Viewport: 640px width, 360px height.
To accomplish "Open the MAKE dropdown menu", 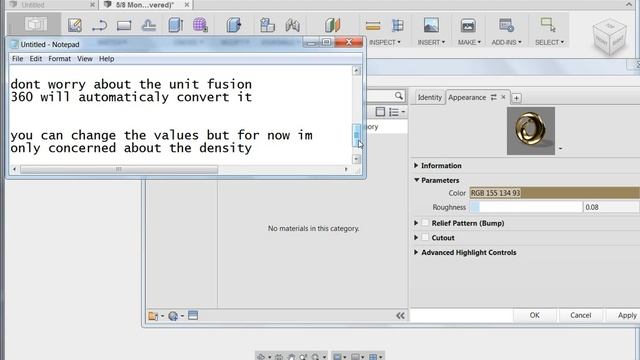I will pyautogui.click(x=469, y=42).
